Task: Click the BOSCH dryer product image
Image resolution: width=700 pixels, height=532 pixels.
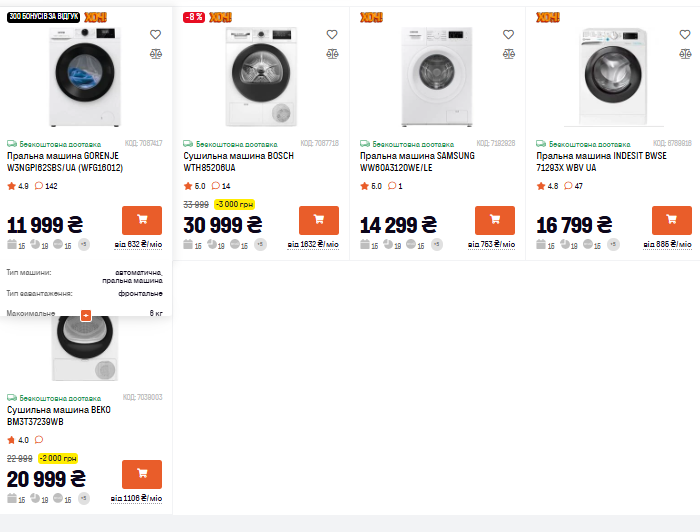Action: pos(262,75)
